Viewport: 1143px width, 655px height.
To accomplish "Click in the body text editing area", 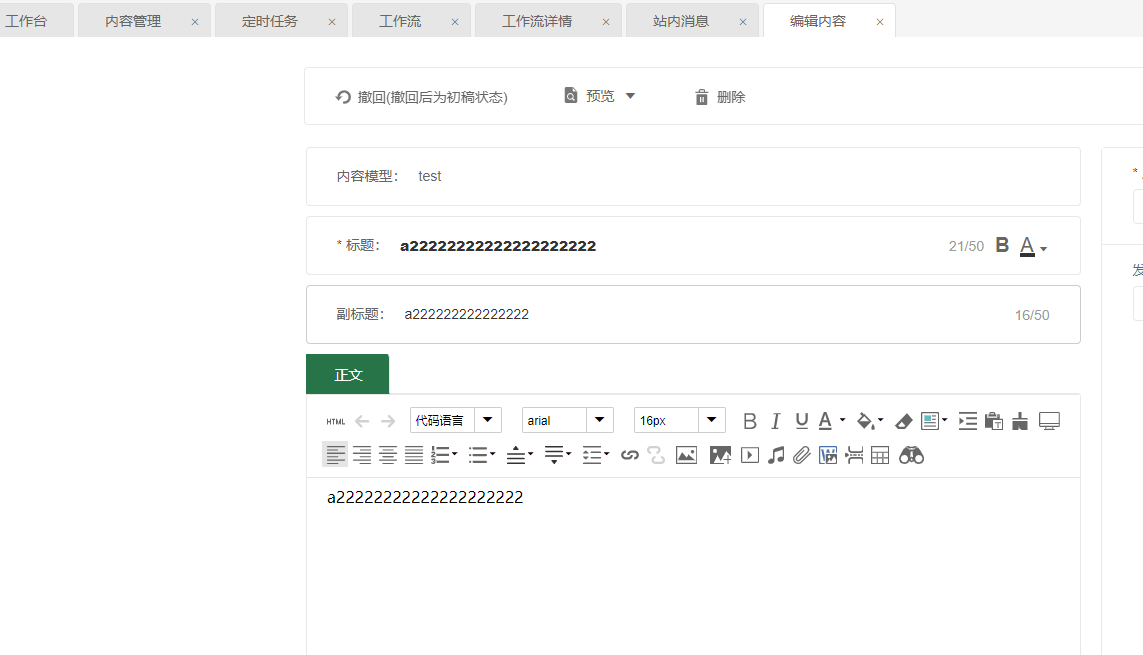I will 693,567.
